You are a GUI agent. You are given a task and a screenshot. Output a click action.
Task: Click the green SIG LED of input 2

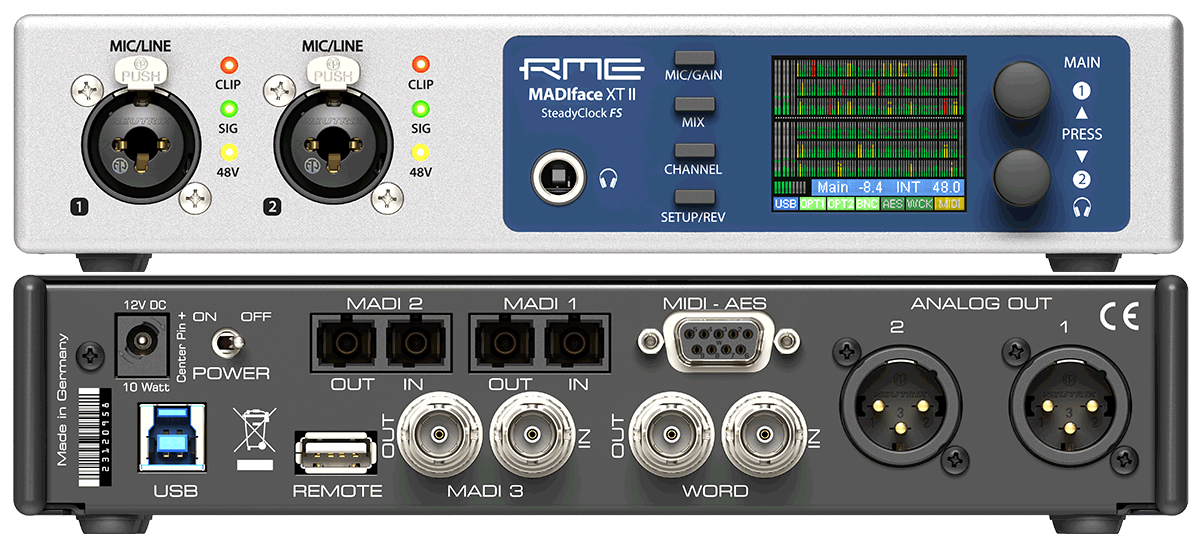coord(421,109)
